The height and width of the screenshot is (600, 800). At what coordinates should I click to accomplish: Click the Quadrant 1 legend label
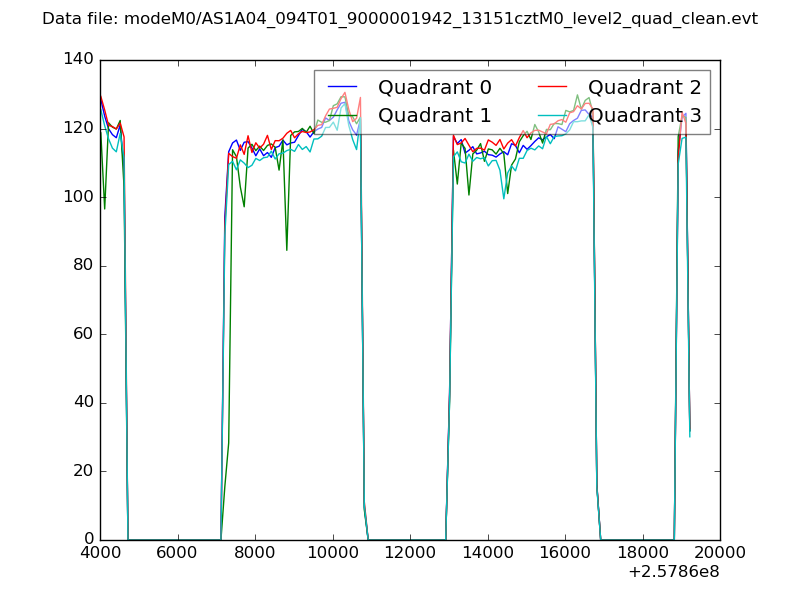pyautogui.click(x=434, y=115)
